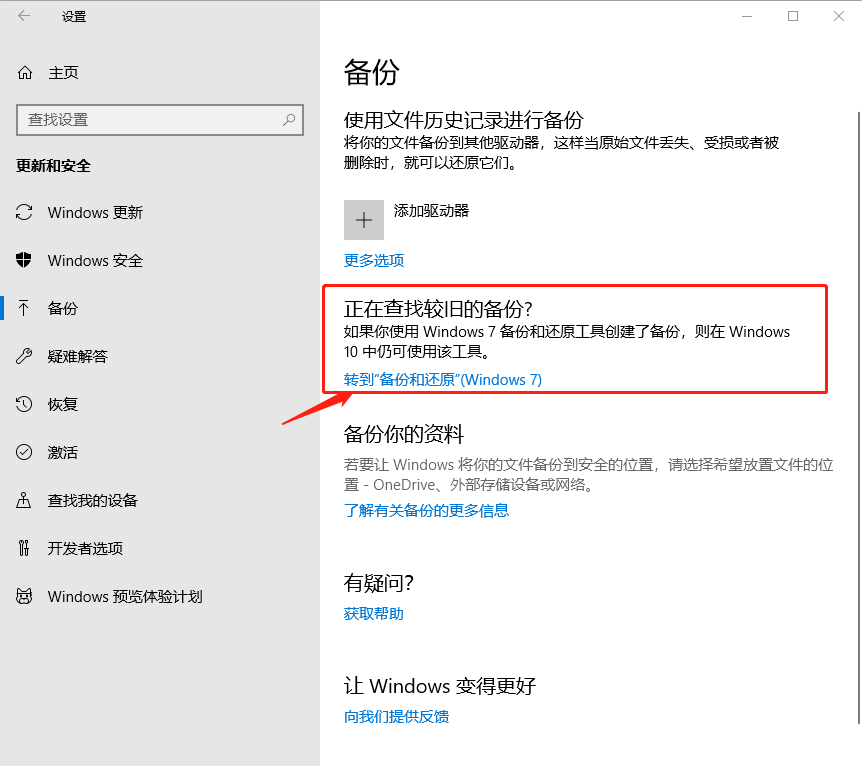Open 激活 section
The height and width of the screenshot is (766, 862).
(63, 452)
